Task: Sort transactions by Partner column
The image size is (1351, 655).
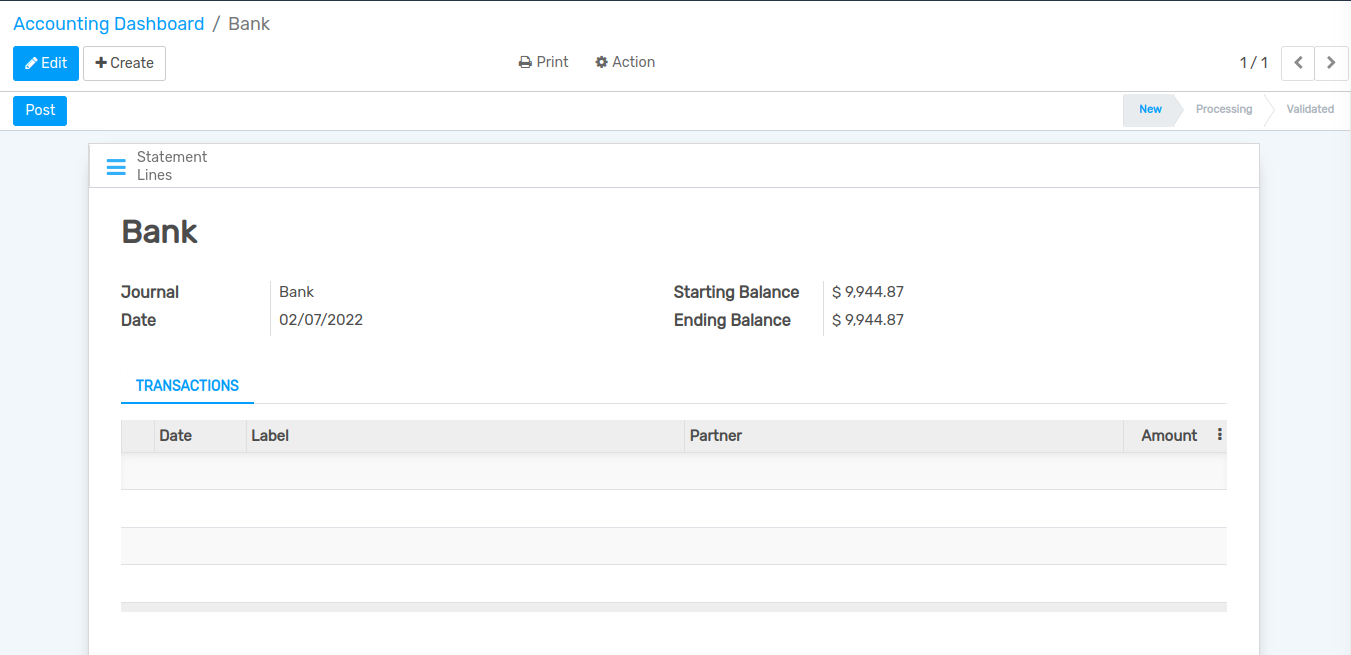Action: point(716,436)
